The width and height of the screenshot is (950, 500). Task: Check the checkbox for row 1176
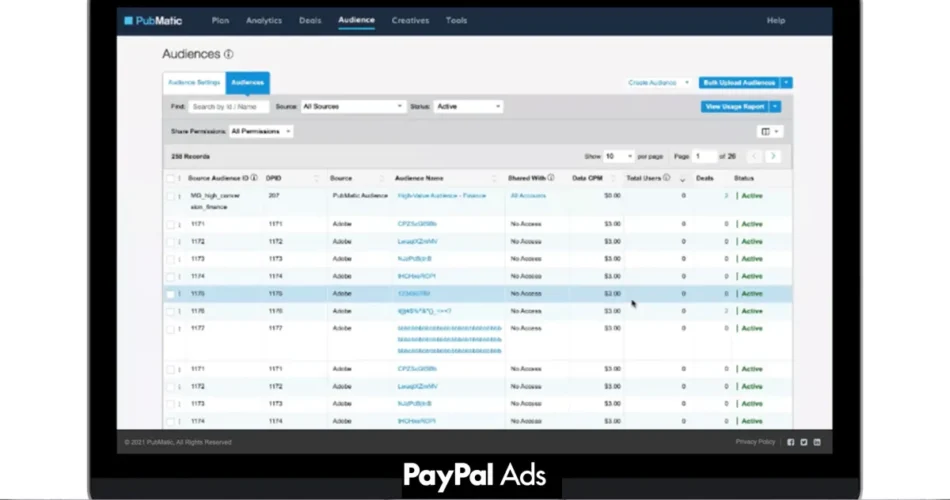(170, 312)
